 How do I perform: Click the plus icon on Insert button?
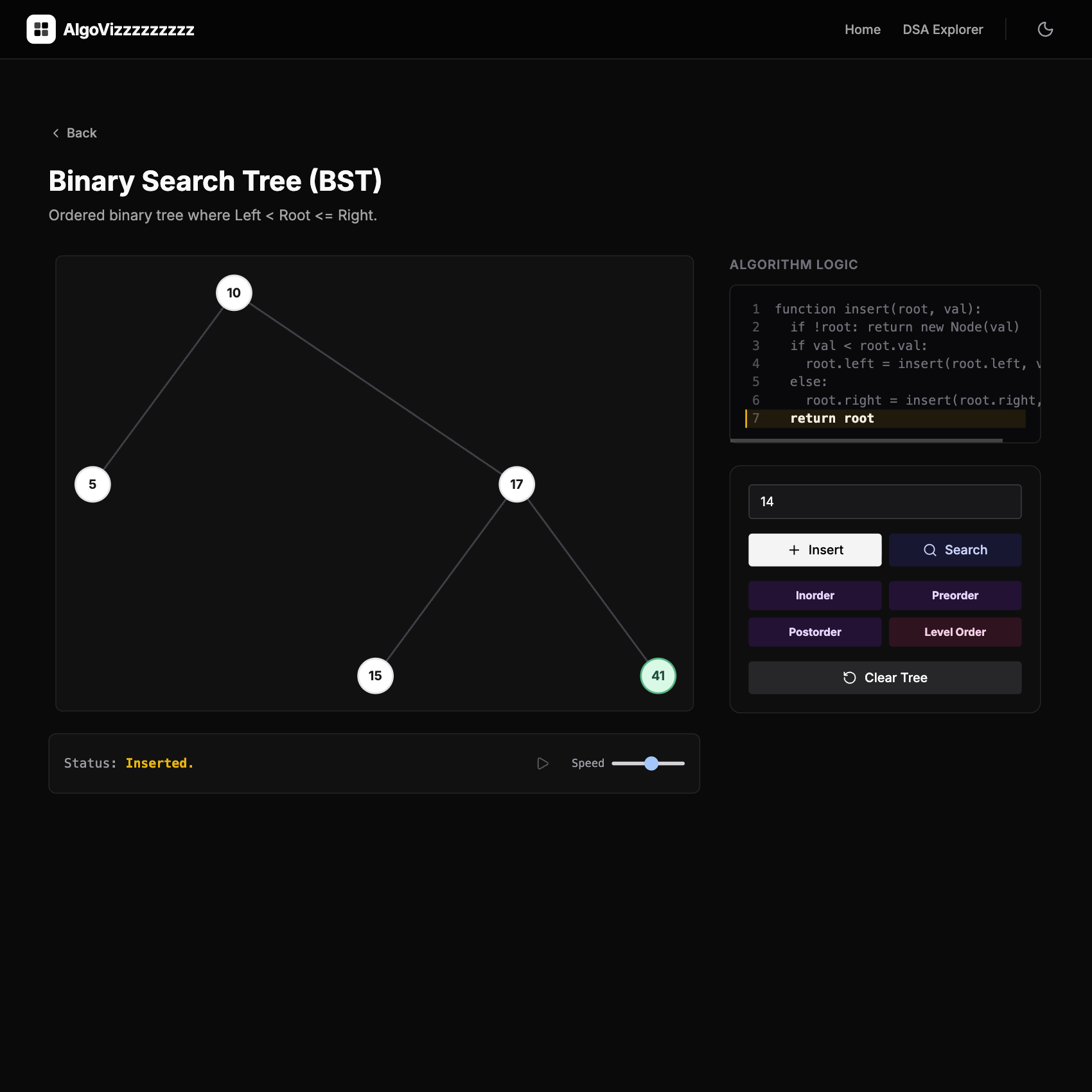tap(794, 550)
